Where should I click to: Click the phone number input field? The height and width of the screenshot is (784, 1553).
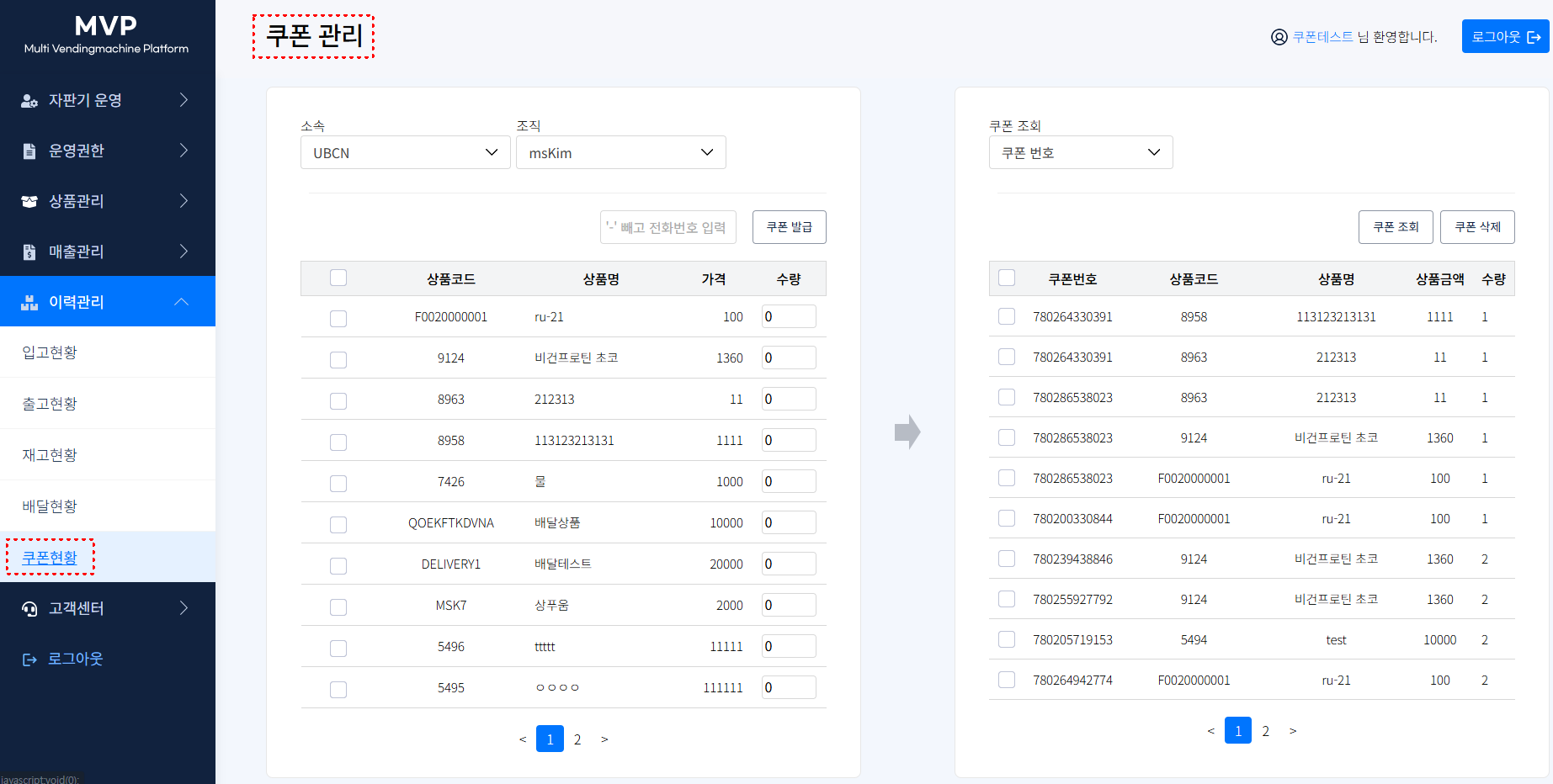coord(667,227)
